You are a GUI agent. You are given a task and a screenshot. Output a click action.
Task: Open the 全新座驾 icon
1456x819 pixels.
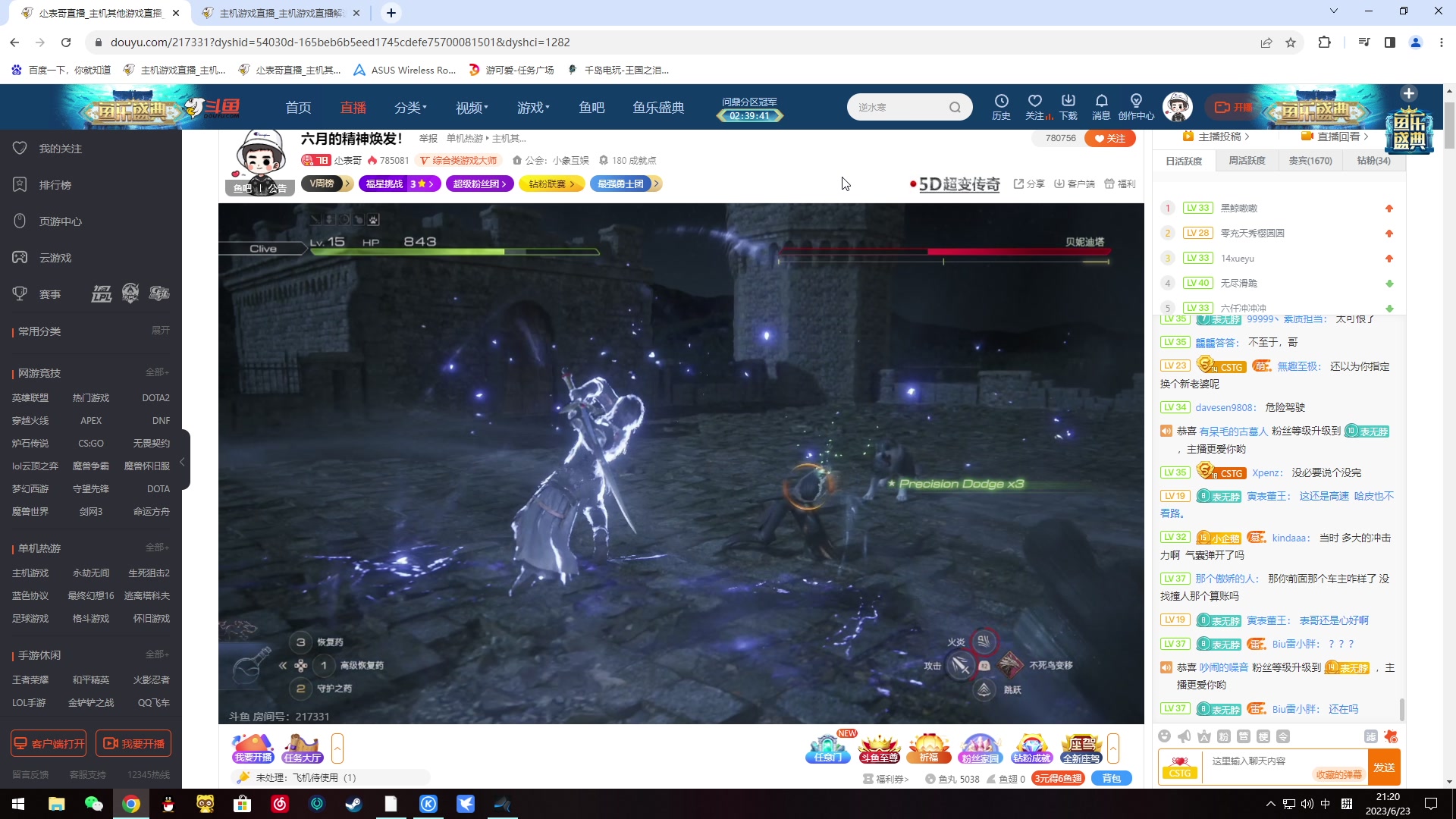pos(1081,748)
